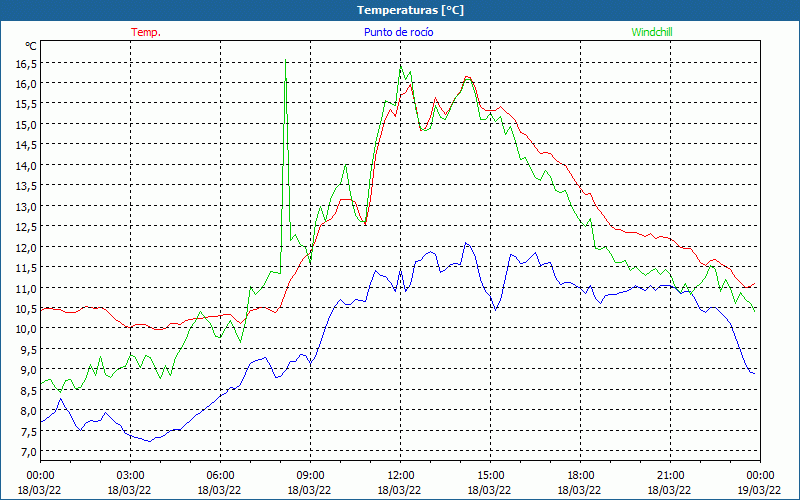The height and width of the screenshot is (500, 800).
Task: Click the 14,5 y-axis value
Action: (27, 145)
